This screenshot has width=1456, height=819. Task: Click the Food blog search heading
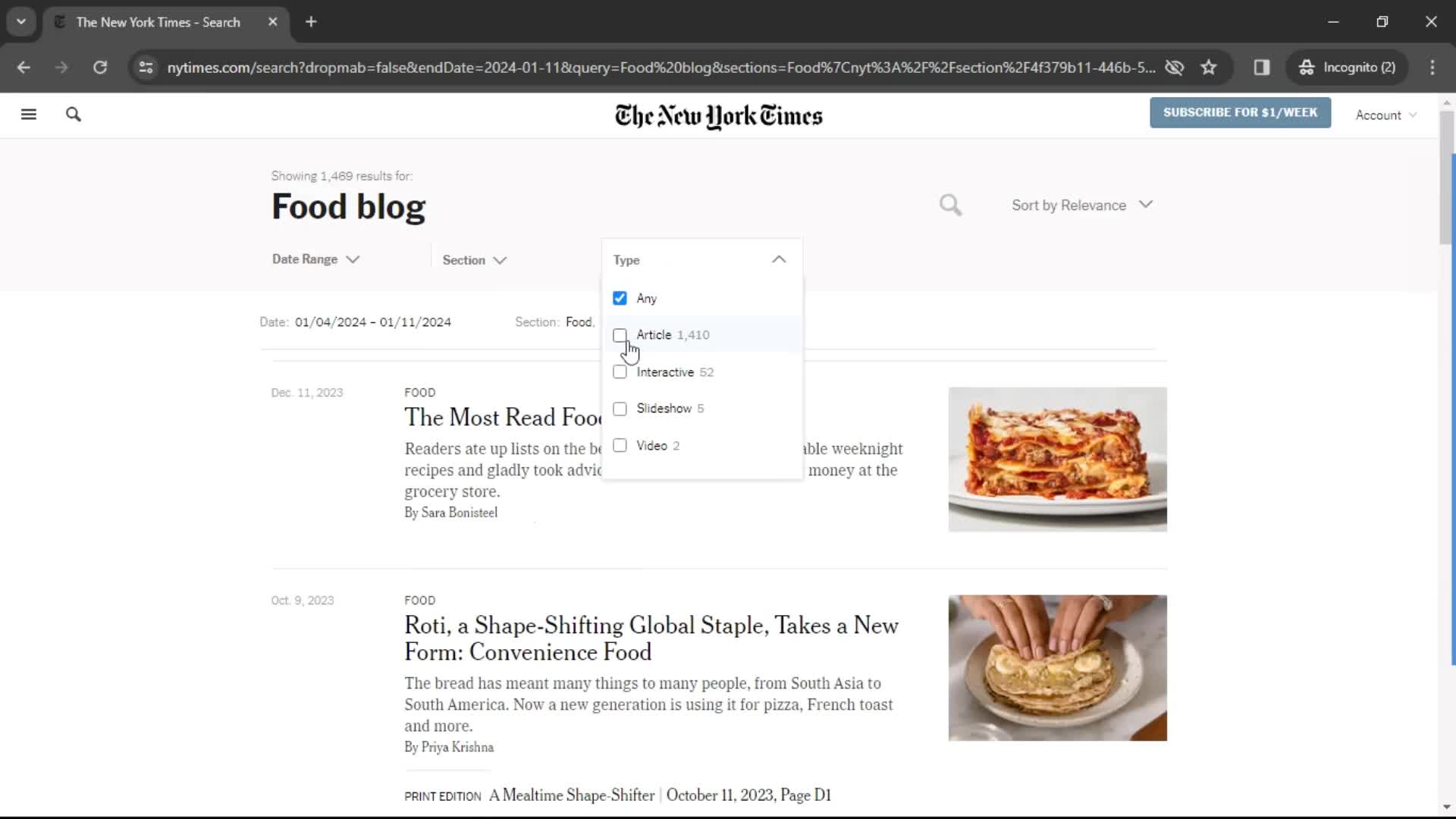point(349,207)
